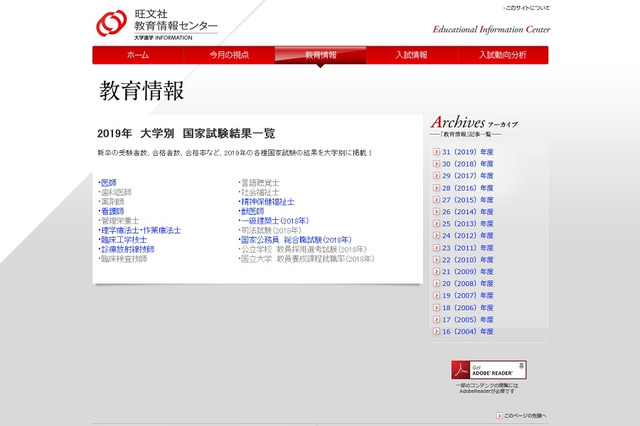The image size is (640, 426).
Task: Click arrow icon beside 27 (2015) 年度
Action: [436, 200]
